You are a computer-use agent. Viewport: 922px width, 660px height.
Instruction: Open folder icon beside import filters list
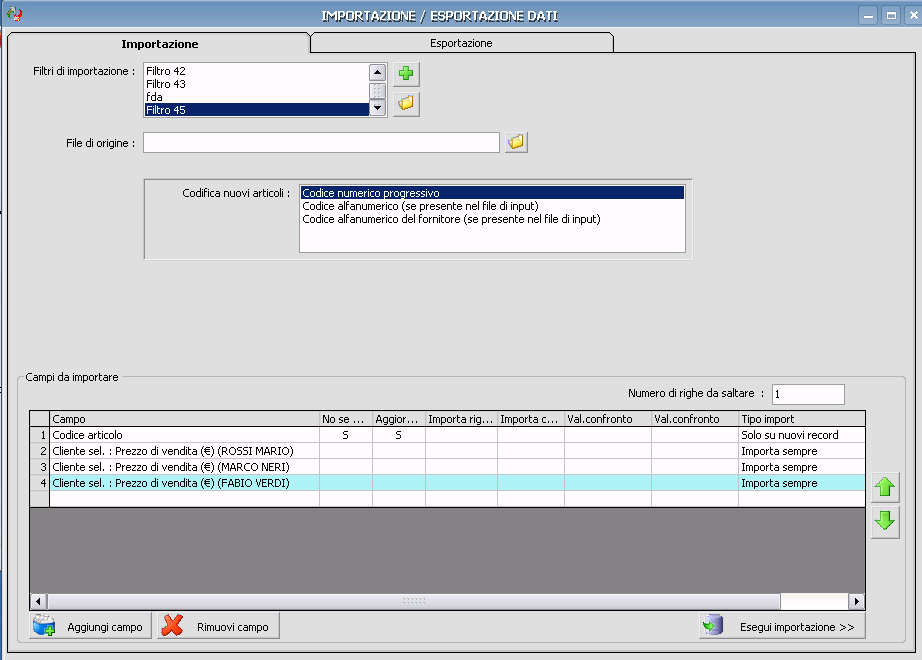point(406,104)
